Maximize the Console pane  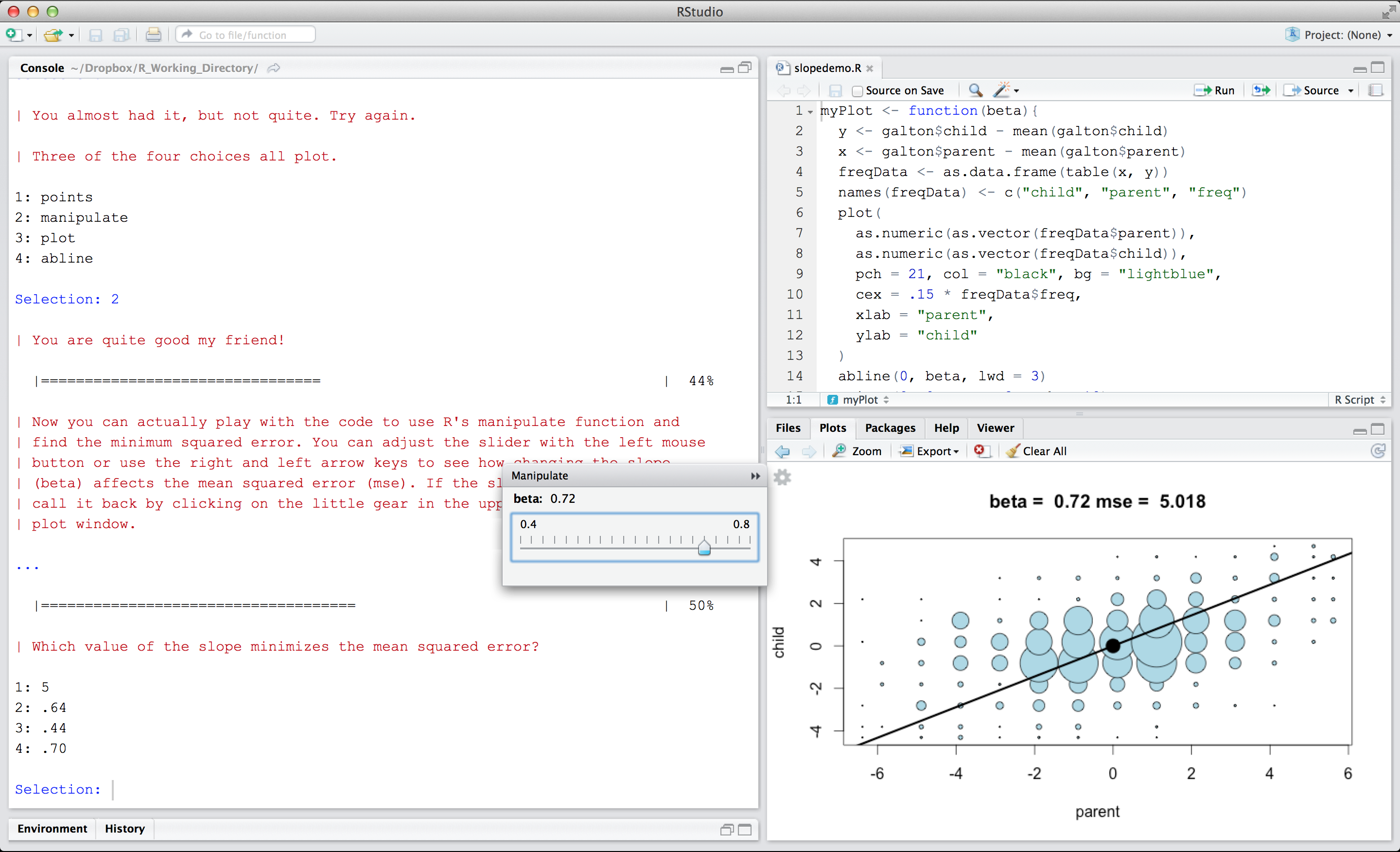click(x=744, y=68)
